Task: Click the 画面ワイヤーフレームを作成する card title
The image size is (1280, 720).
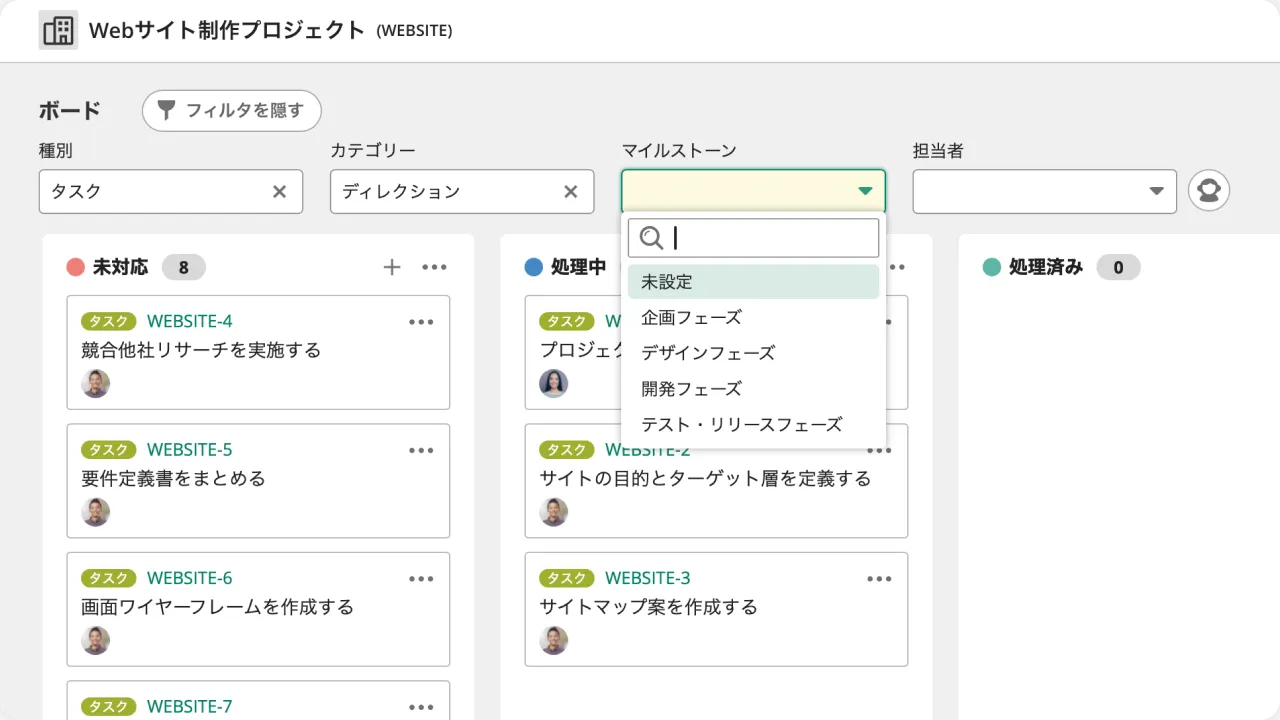Action: click(x=218, y=607)
